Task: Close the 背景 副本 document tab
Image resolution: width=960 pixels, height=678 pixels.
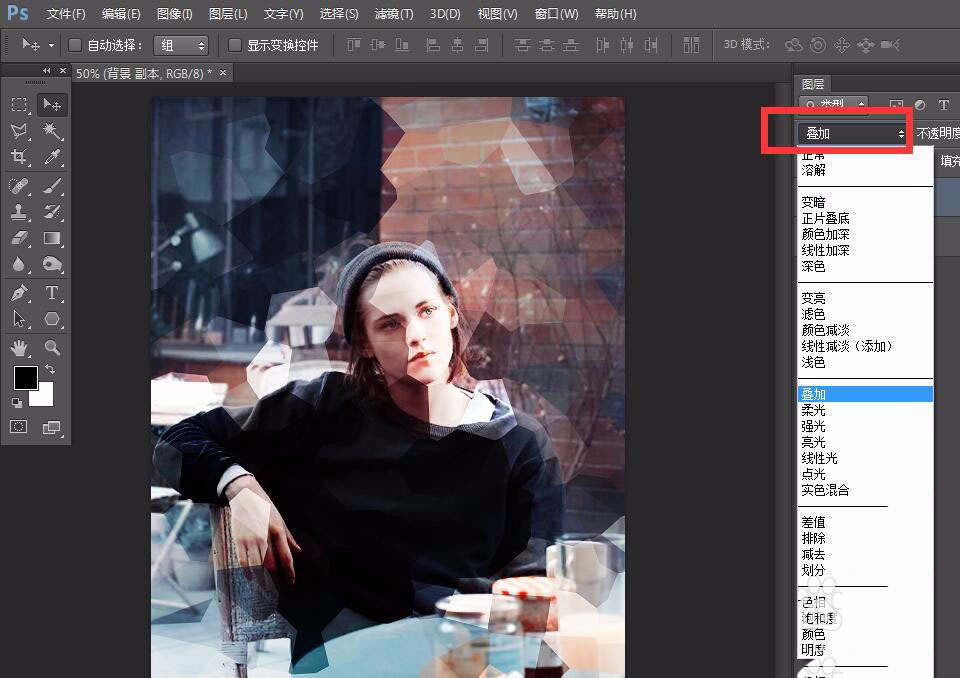Action: click(x=223, y=73)
